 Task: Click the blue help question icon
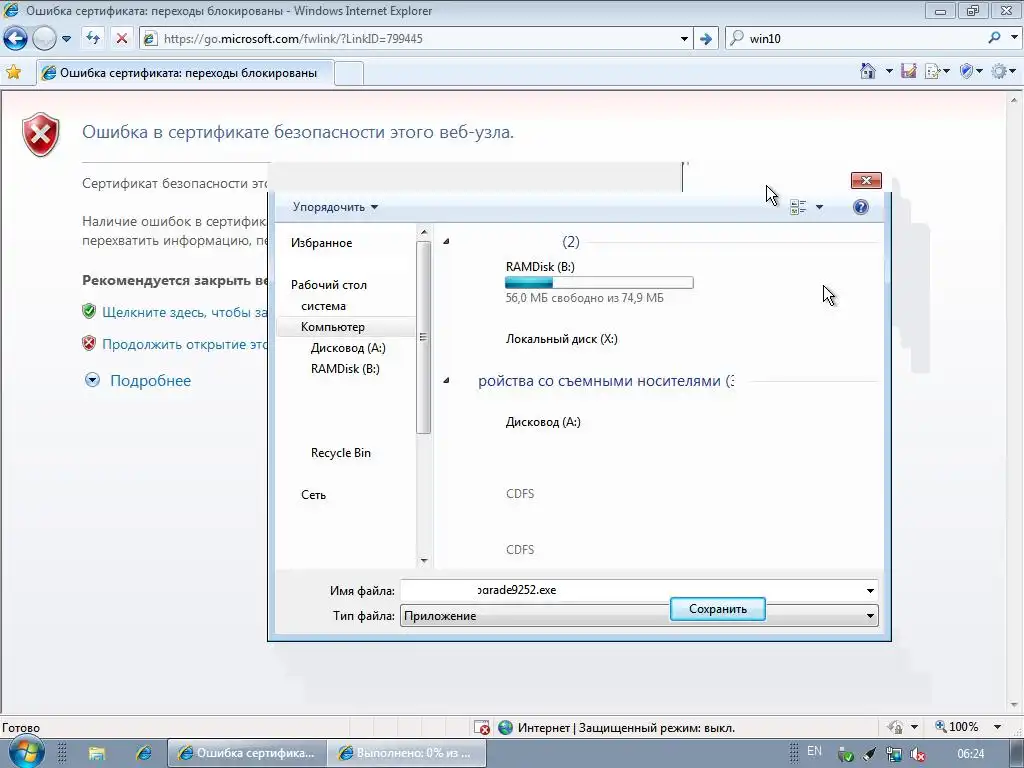pos(861,207)
